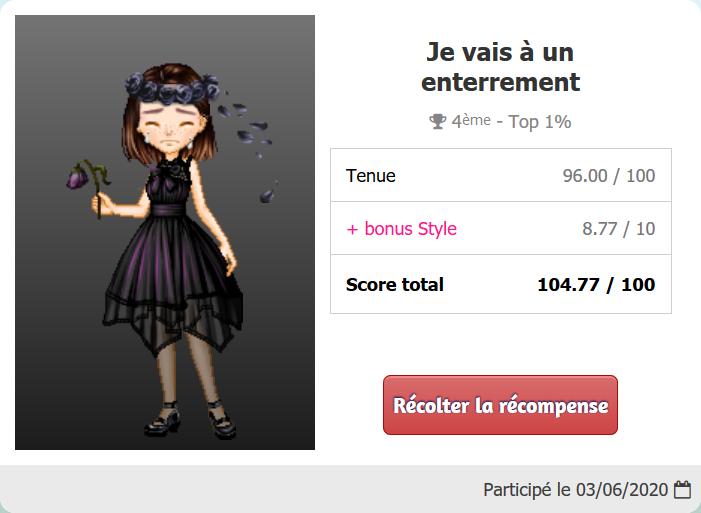Click the 104.77 / 100 total score

point(596,284)
